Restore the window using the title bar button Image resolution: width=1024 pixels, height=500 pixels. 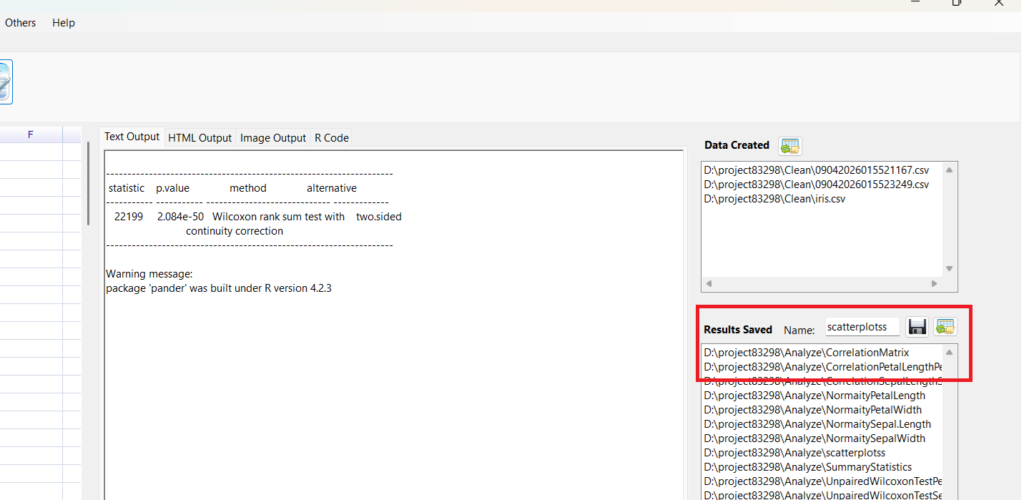point(956,4)
